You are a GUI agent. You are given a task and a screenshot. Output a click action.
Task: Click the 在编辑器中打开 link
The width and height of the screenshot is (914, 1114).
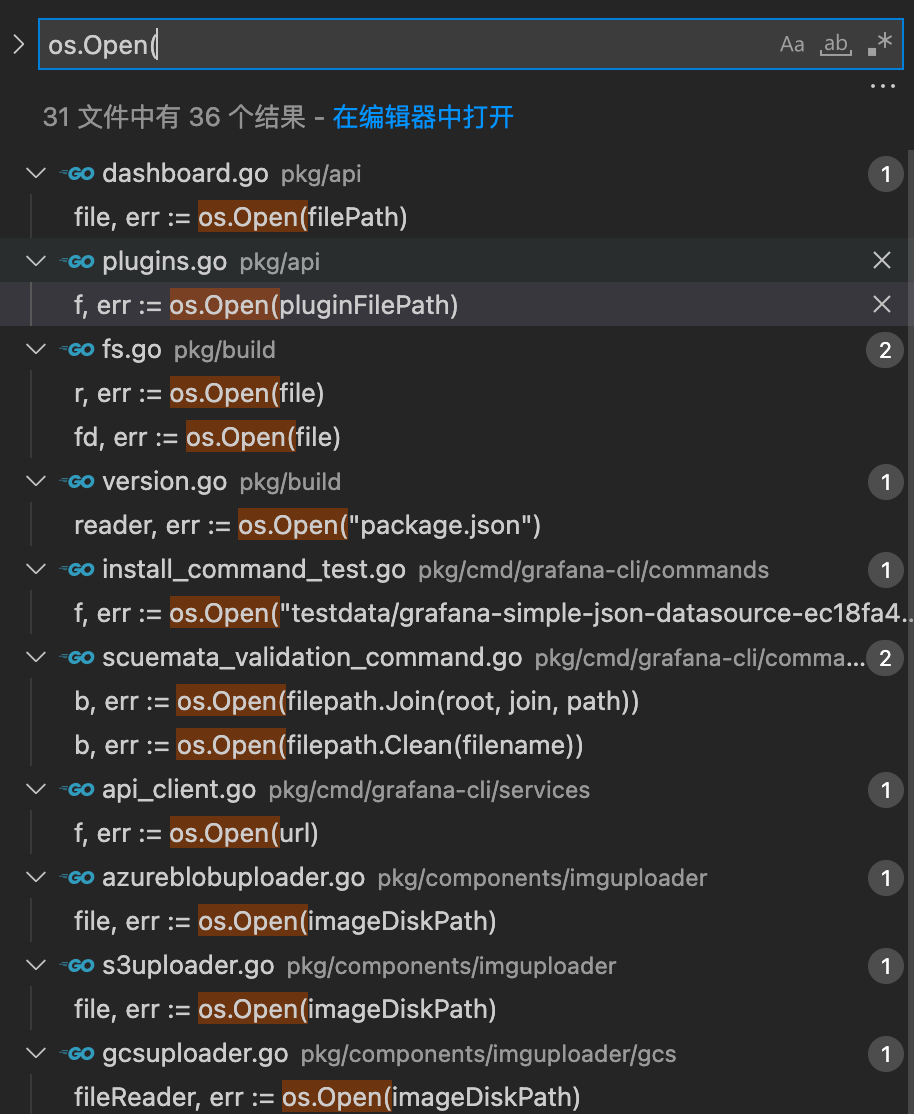click(x=423, y=117)
